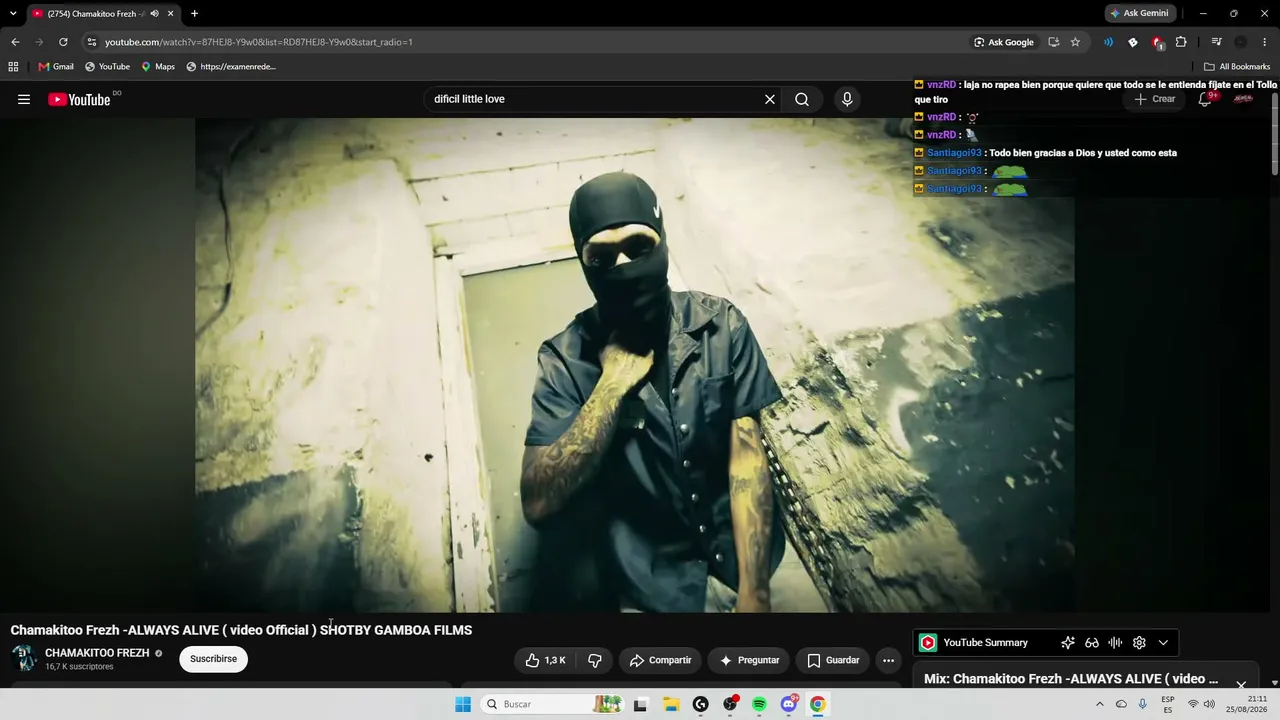Click the taskbar Buscar search box
Viewport: 1280px width, 720px height.
pos(552,704)
